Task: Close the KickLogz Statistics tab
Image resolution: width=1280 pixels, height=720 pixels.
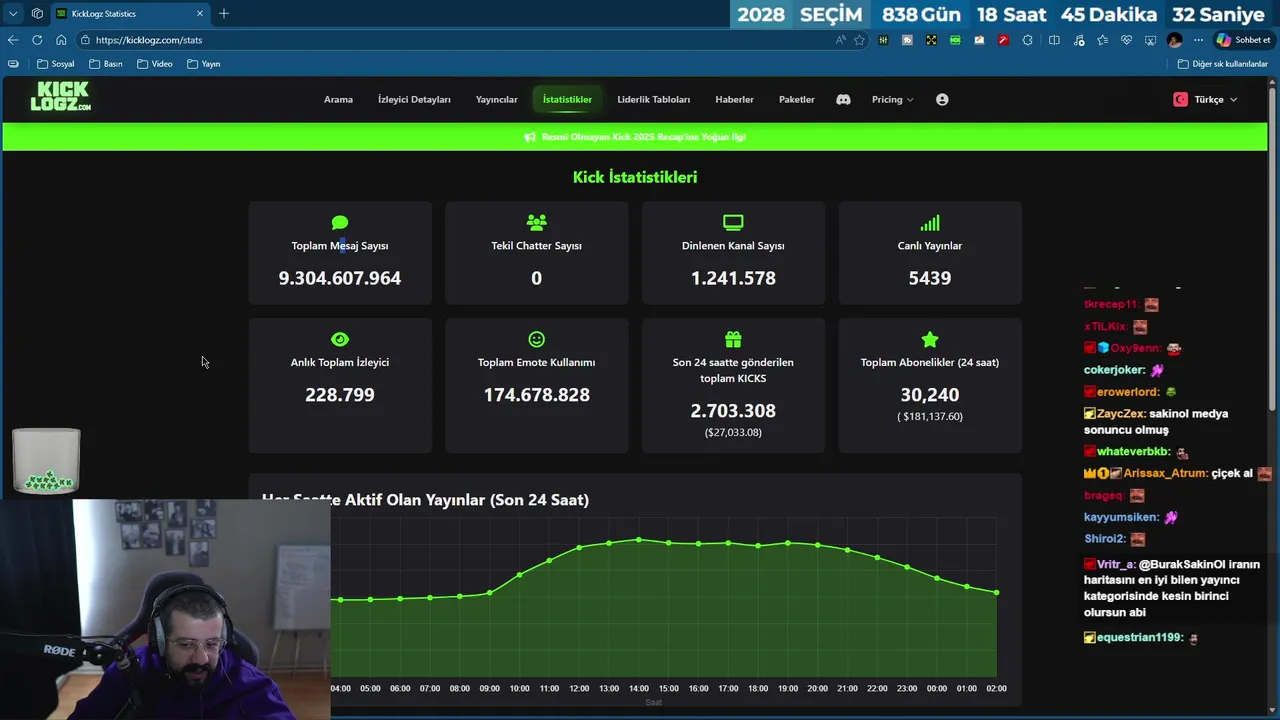Action: pyautogui.click(x=200, y=13)
